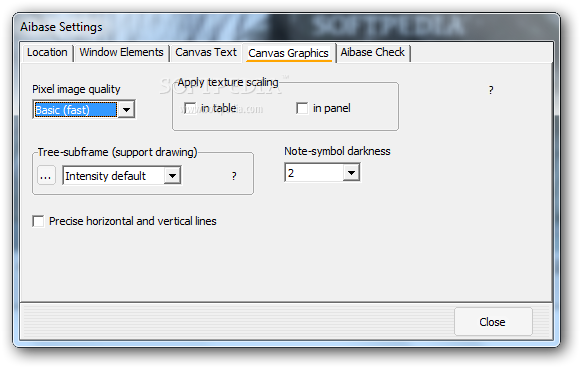Click the Aibase Settings window title
Image resolution: width=581 pixels, height=368 pixels.
(61, 27)
